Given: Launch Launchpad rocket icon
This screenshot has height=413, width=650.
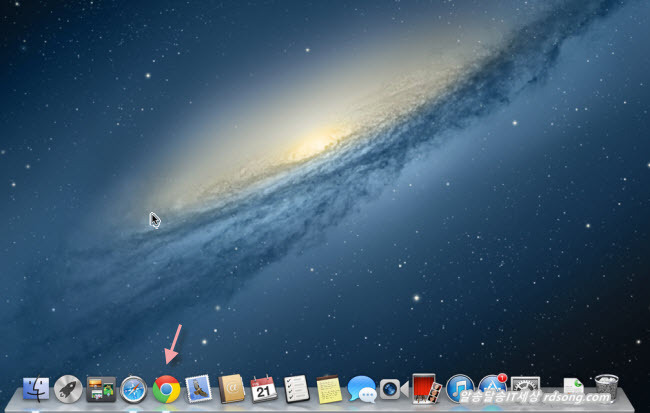Looking at the screenshot, I should [69, 390].
